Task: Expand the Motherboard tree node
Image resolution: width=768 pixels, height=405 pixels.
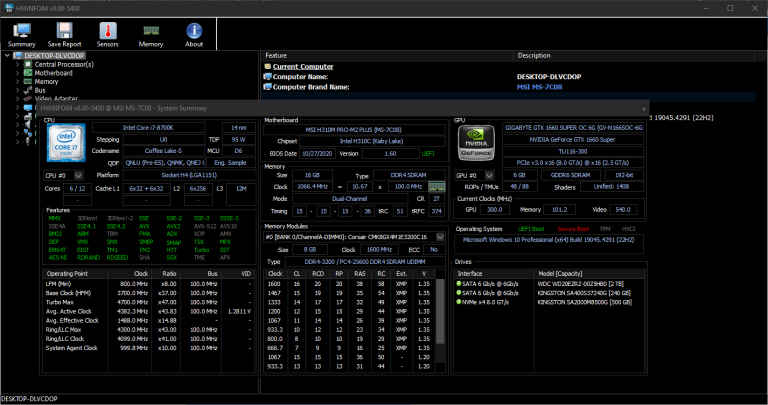Action: click(x=17, y=73)
